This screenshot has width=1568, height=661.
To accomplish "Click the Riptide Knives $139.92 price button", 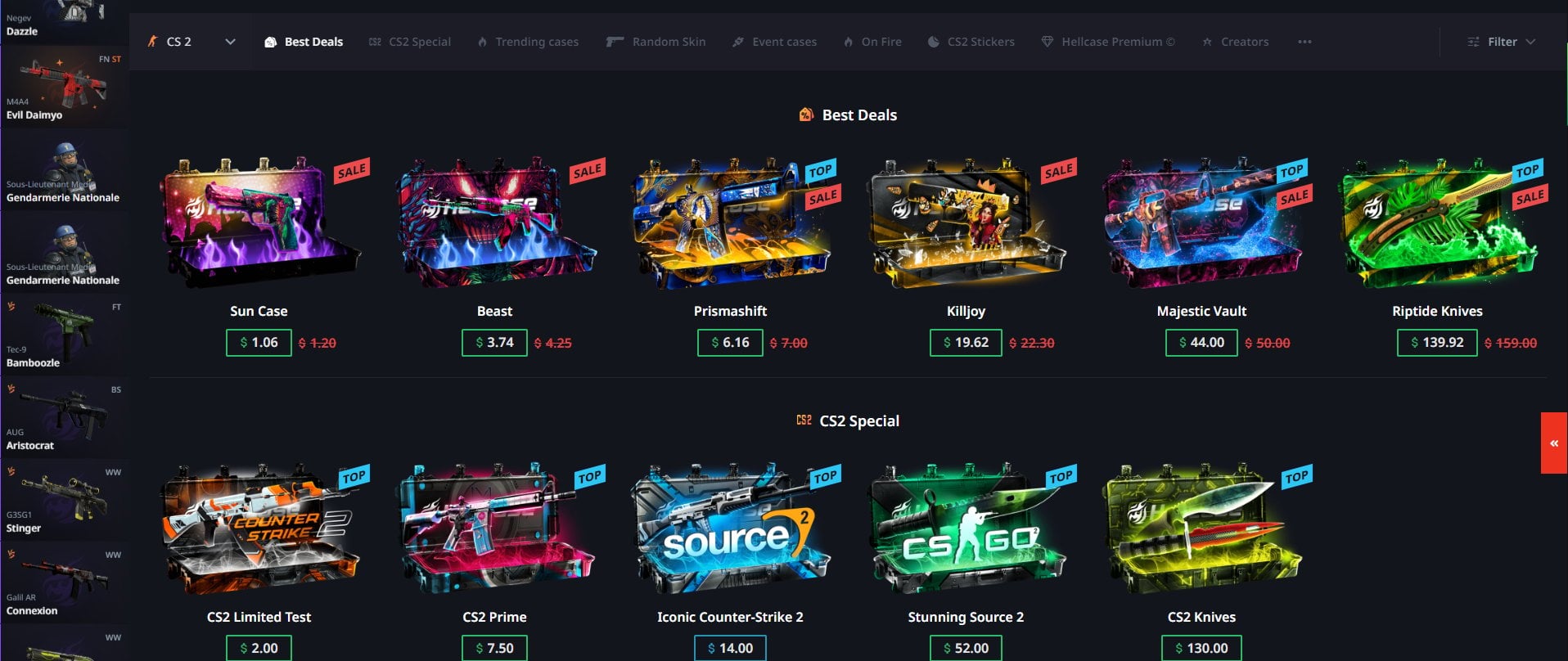I will tap(1437, 343).
